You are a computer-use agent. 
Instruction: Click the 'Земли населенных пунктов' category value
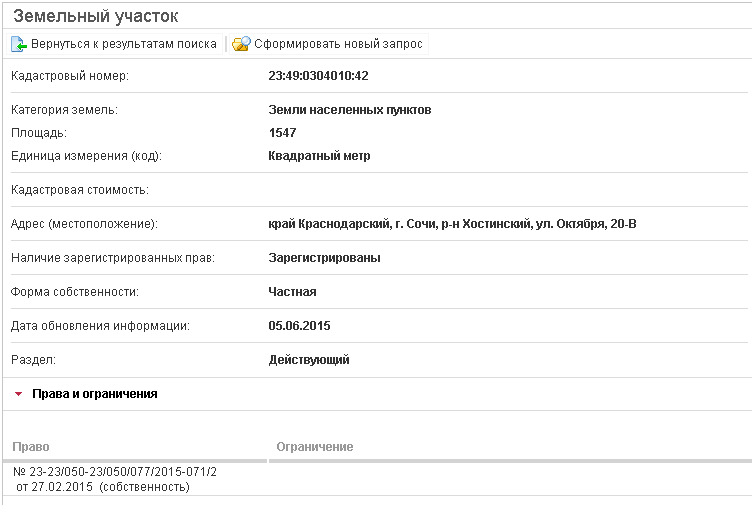click(x=350, y=110)
